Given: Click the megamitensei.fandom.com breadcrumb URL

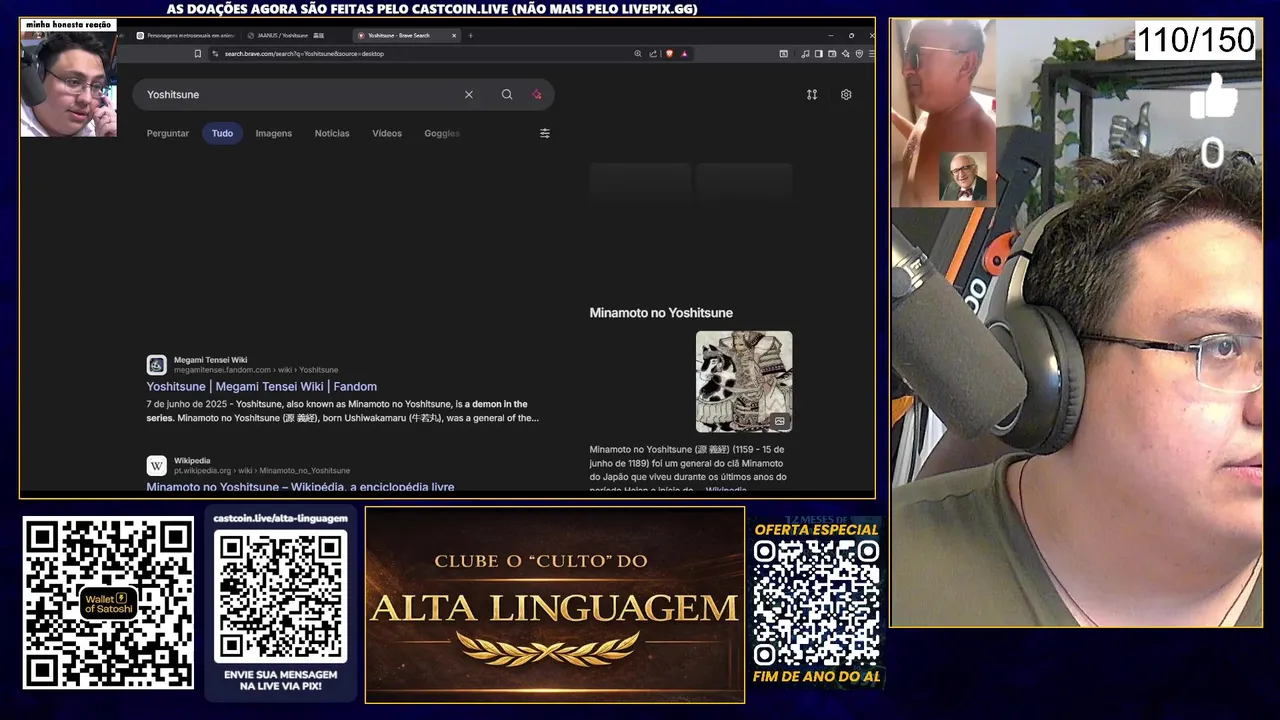Looking at the screenshot, I should pos(256,370).
